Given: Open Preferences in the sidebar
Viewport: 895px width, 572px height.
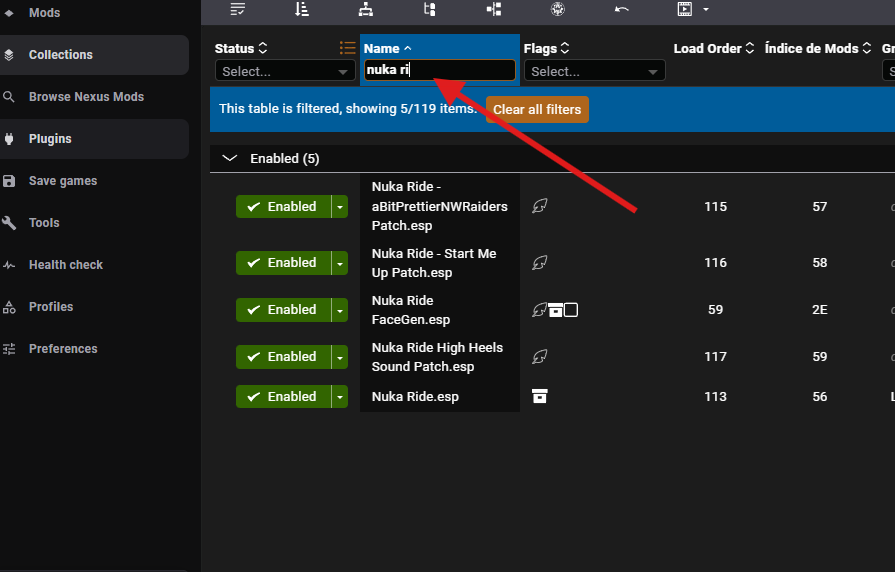Looking at the screenshot, I should 94,349.
